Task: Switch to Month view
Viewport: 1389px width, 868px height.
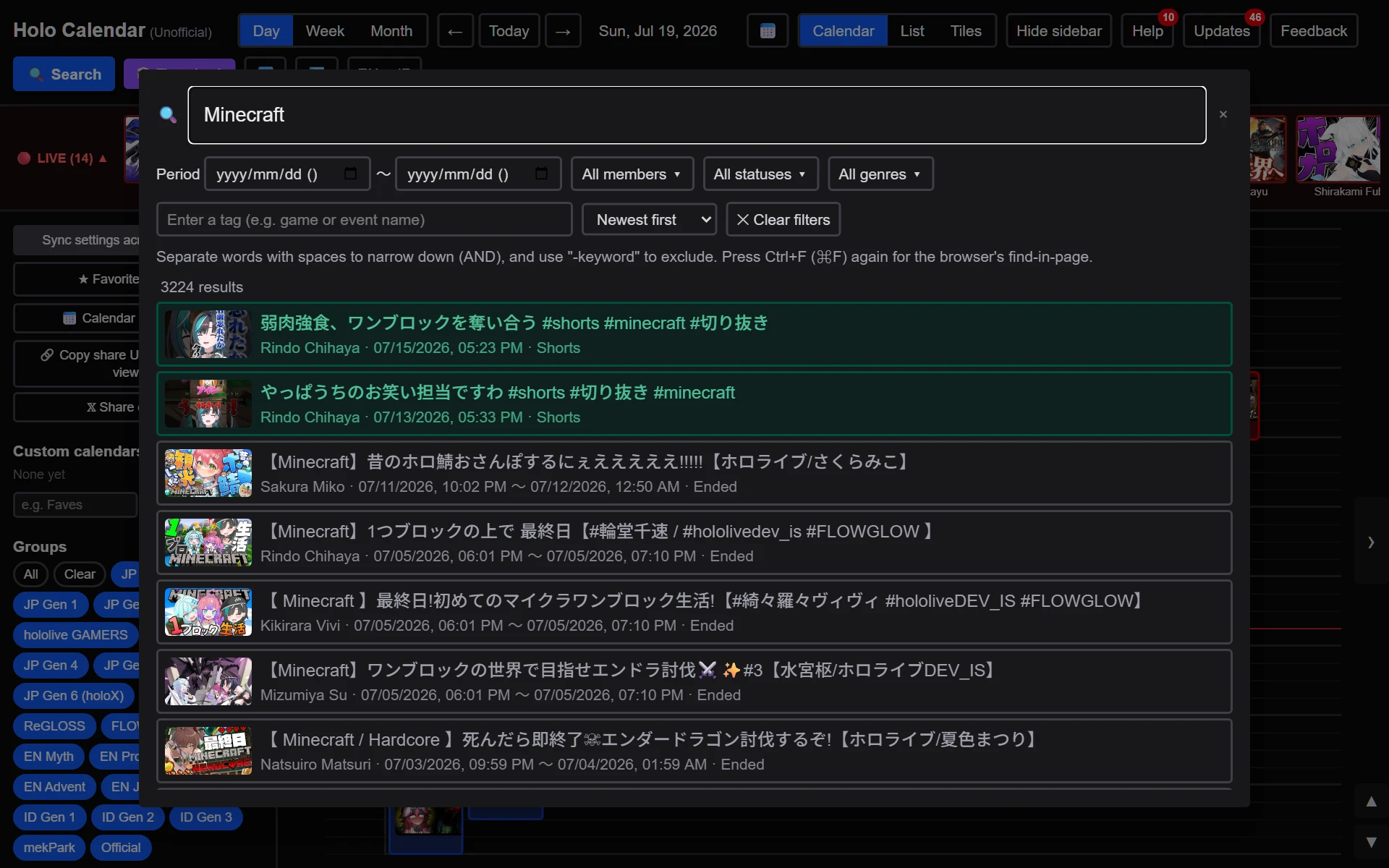Action: [391, 31]
